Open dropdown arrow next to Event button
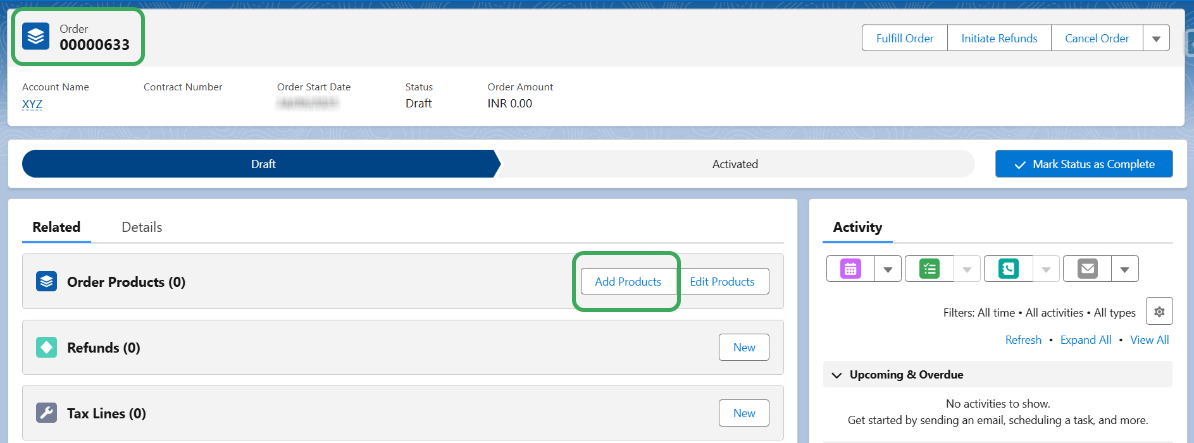 889,268
